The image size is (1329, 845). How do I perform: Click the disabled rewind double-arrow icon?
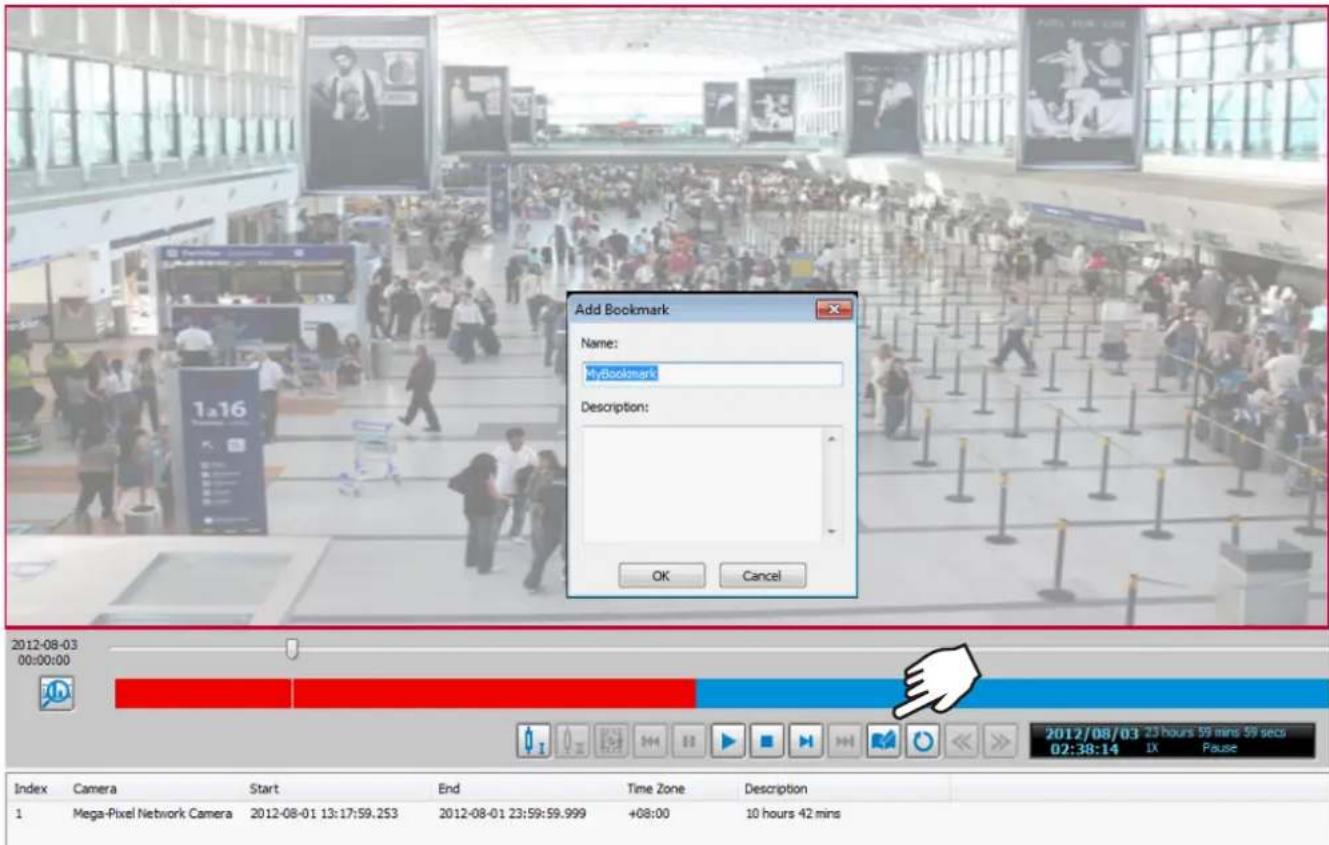click(963, 742)
